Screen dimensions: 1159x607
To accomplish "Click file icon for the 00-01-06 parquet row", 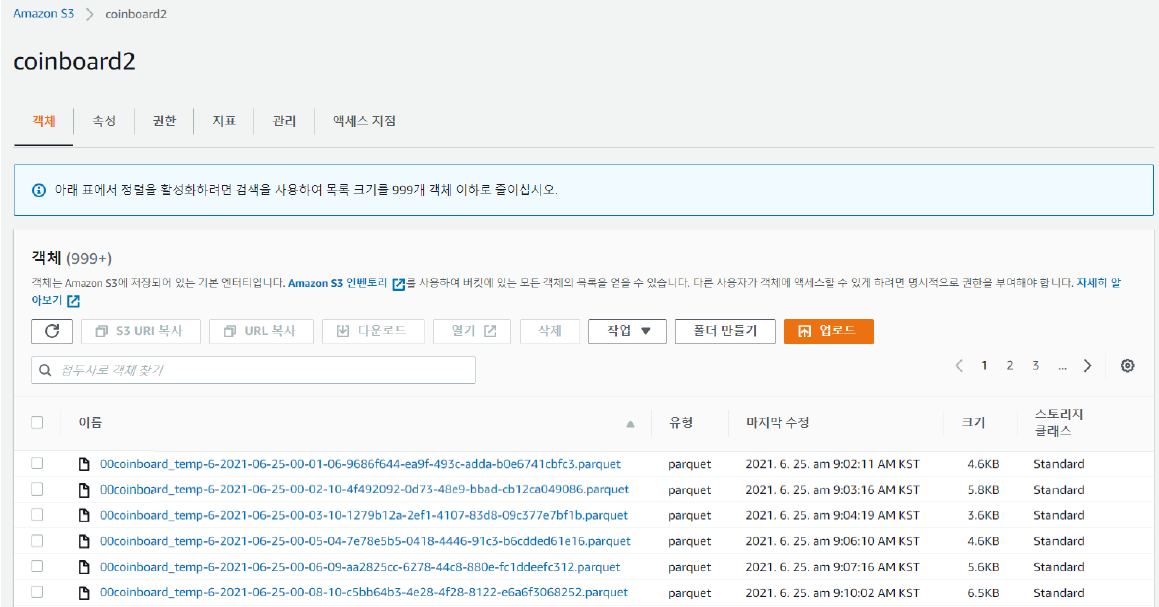I will [84, 464].
